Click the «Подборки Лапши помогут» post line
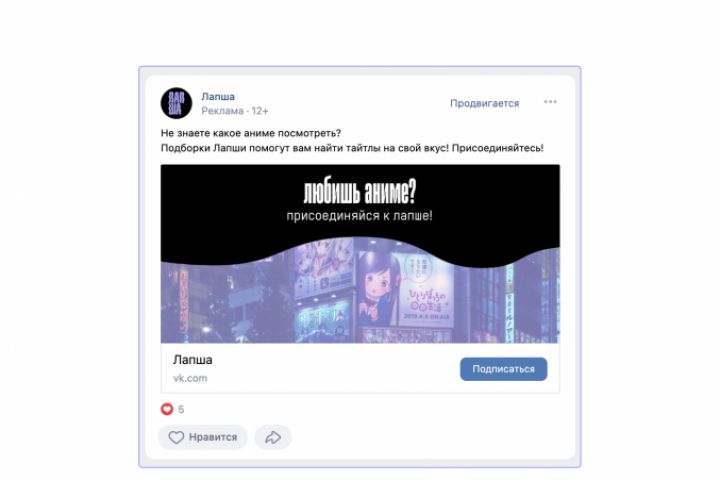 click(x=352, y=148)
